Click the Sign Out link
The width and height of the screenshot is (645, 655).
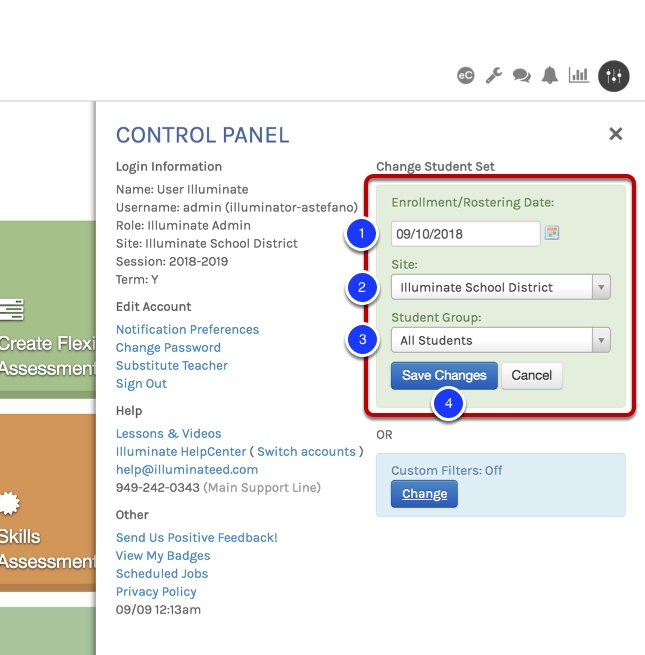pos(141,383)
